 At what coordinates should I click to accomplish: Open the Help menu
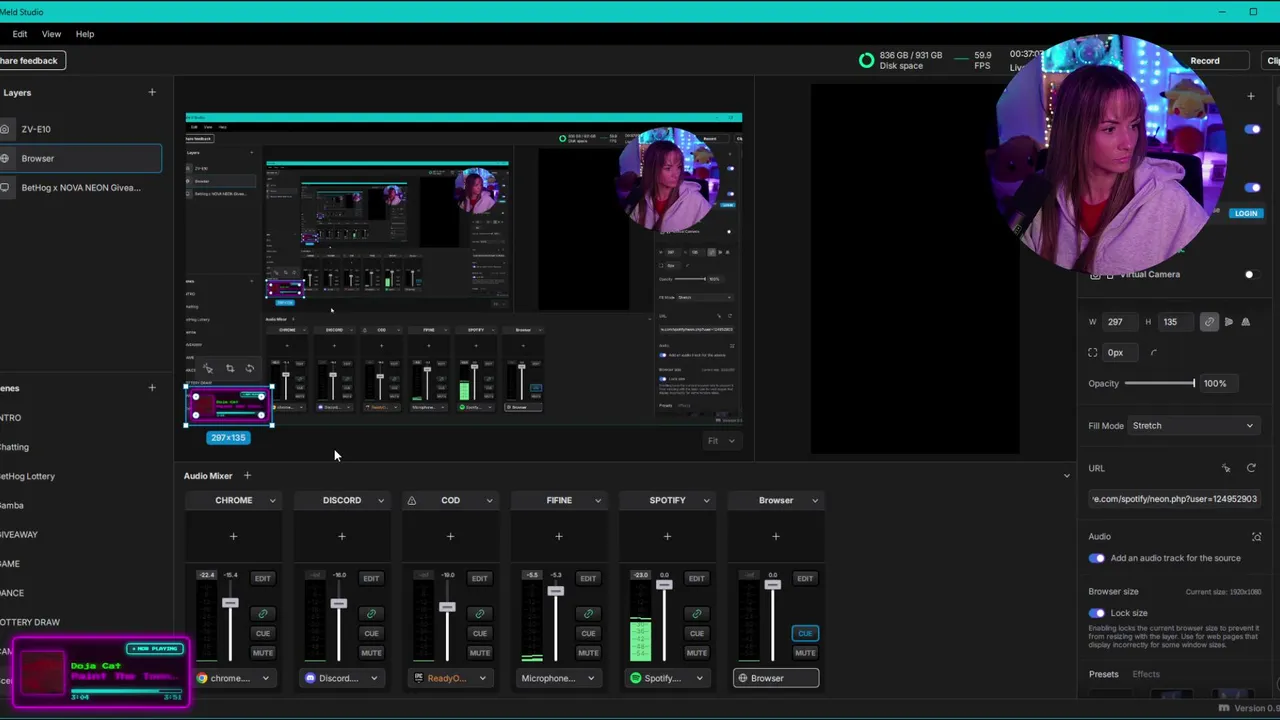[x=85, y=34]
